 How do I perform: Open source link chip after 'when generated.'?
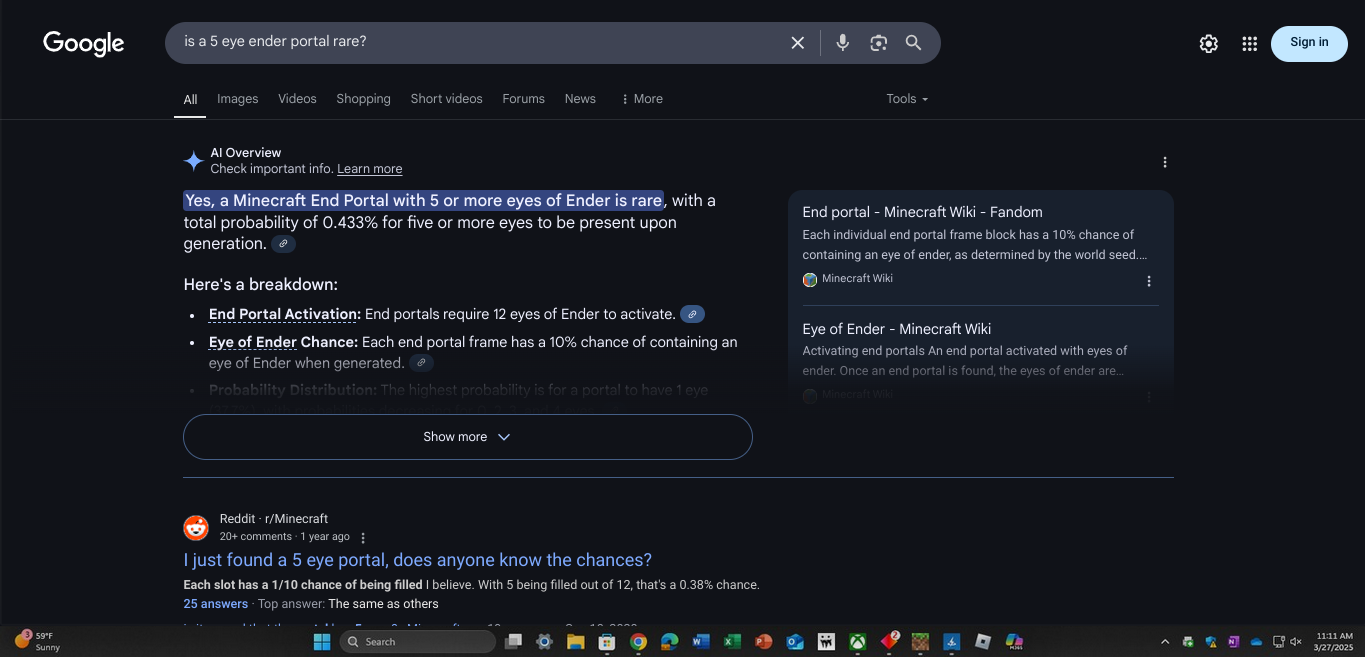(x=422, y=363)
